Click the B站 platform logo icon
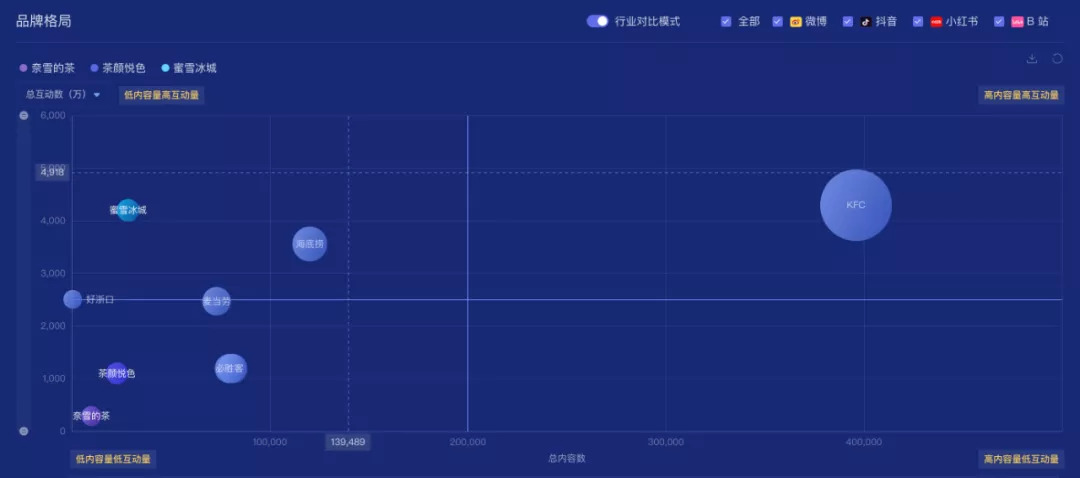 [x=1017, y=21]
